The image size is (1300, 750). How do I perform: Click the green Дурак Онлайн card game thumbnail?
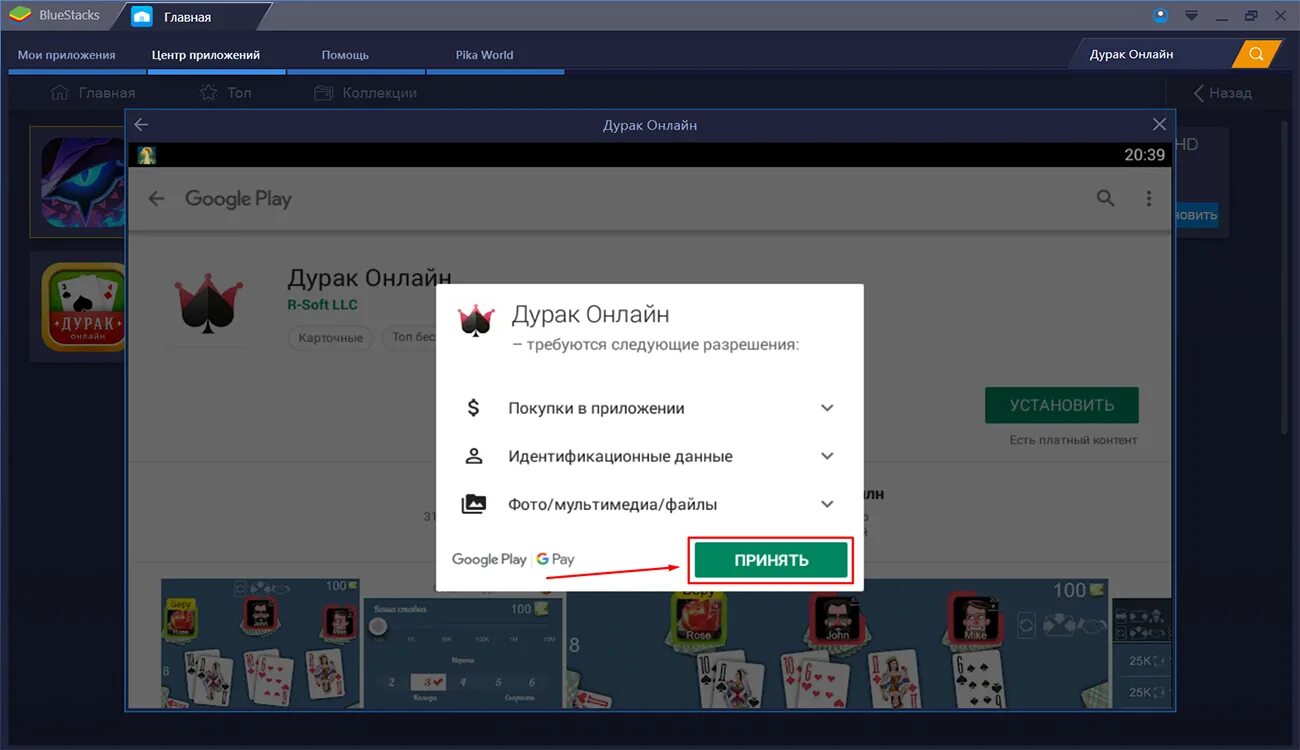82,306
